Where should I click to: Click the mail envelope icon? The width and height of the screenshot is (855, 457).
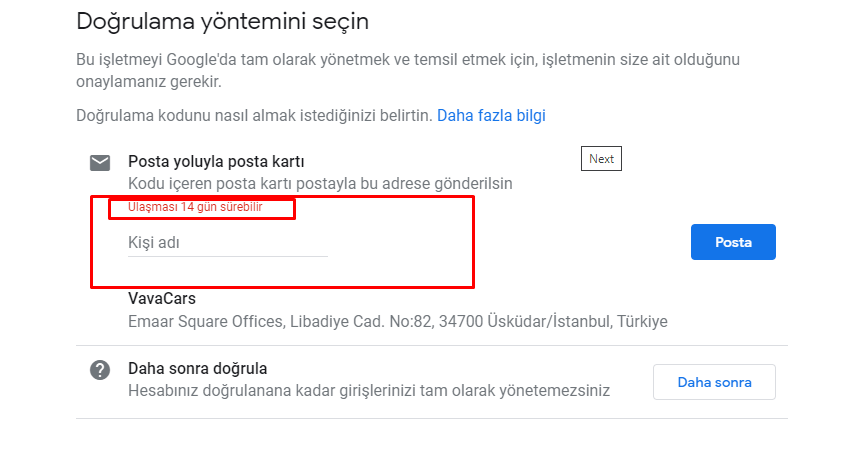[100, 163]
